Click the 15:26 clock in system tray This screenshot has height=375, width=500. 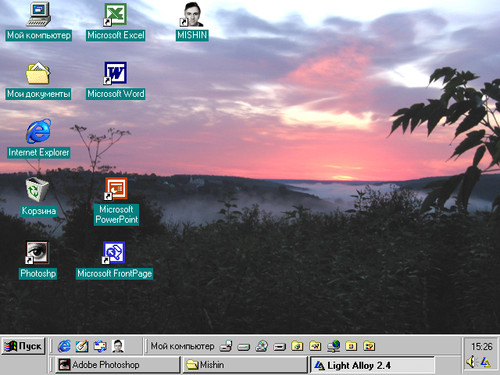click(481, 347)
